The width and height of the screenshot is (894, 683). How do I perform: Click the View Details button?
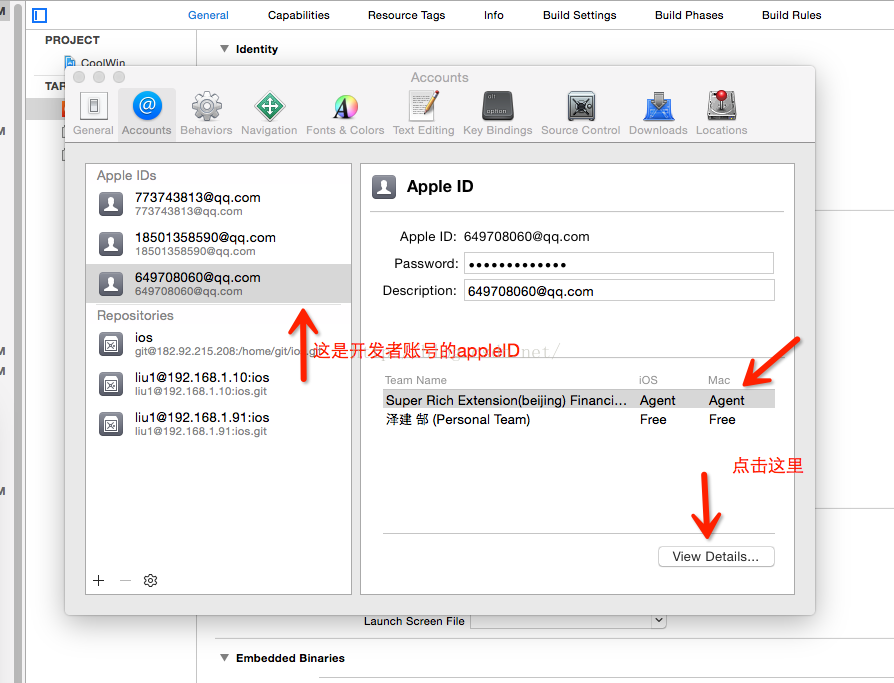pyautogui.click(x=716, y=556)
